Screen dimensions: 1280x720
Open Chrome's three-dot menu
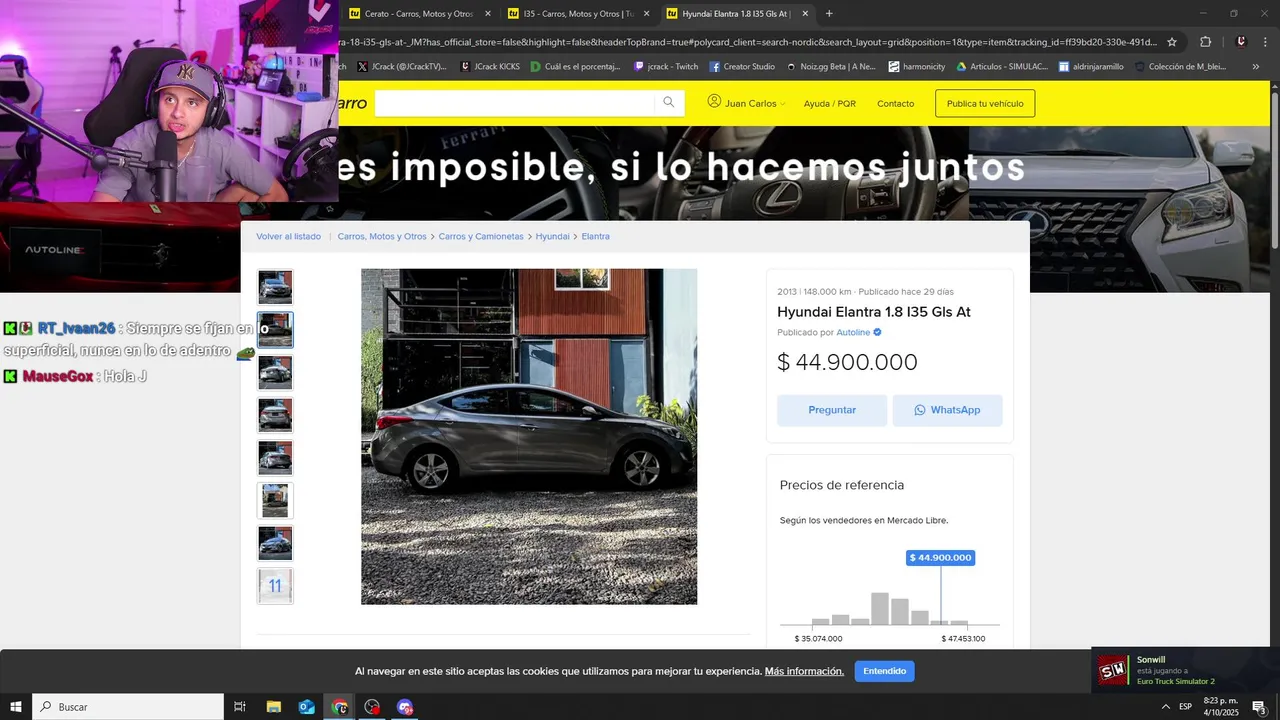pyautogui.click(x=1267, y=42)
